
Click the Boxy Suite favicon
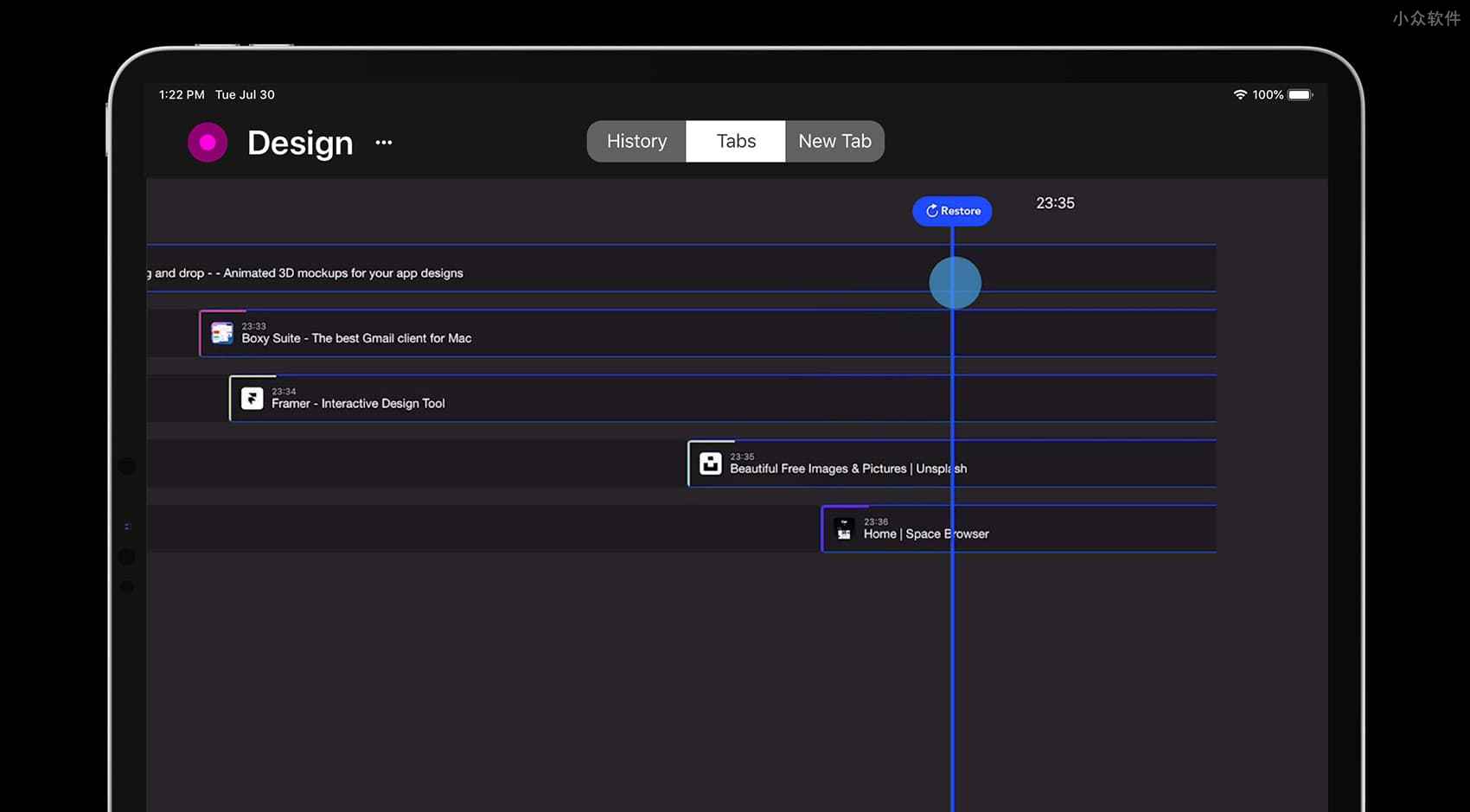click(222, 333)
